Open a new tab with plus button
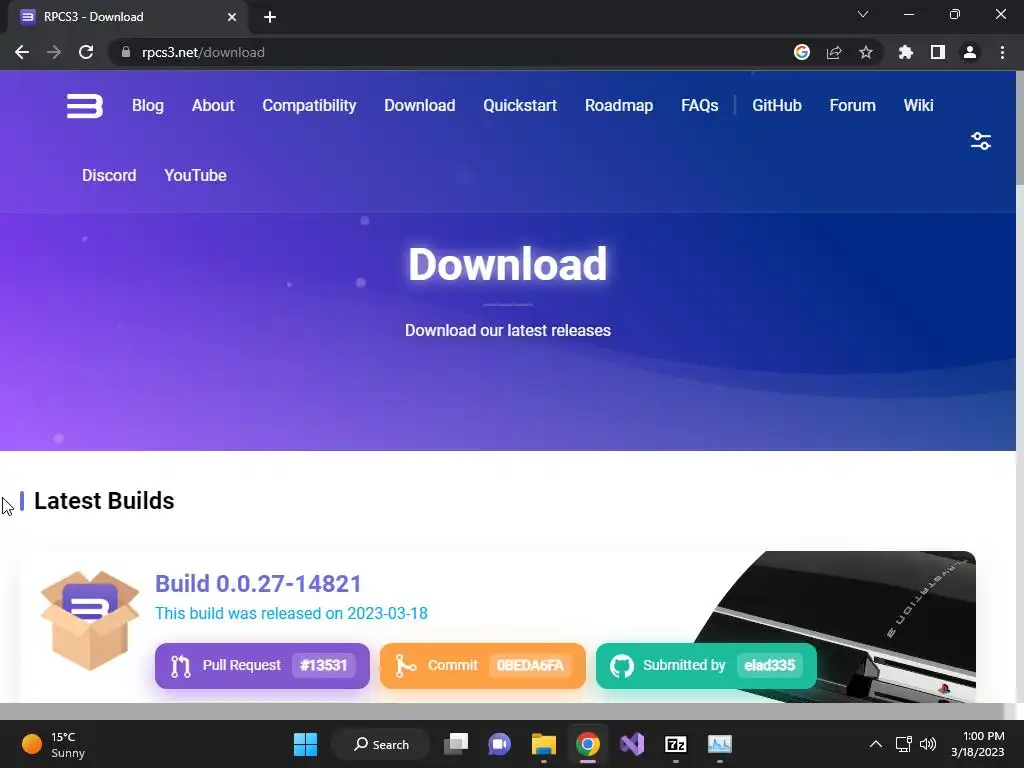The width and height of the screenshot is (1024, 768). [x=270, y=17]
